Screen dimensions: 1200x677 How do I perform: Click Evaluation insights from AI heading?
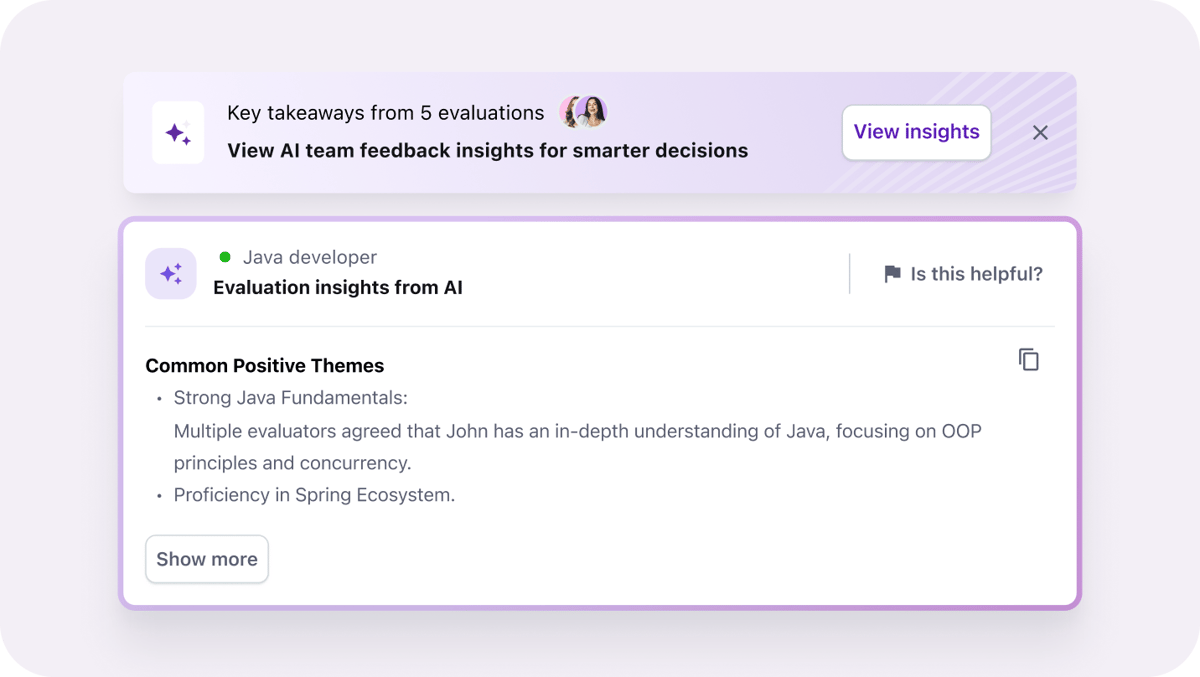point(338,288)
